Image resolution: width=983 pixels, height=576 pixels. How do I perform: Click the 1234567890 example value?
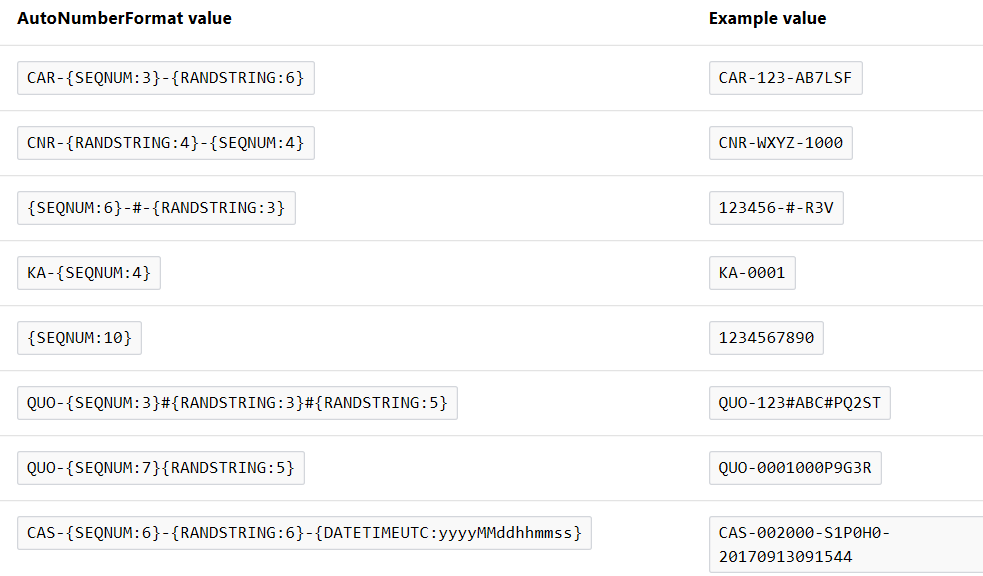click(766, 338)
